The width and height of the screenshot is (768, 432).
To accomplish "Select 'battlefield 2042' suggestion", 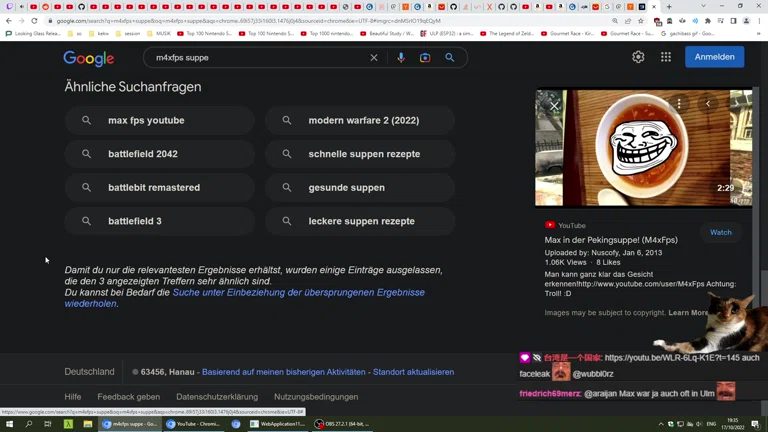I will point(160,154).
